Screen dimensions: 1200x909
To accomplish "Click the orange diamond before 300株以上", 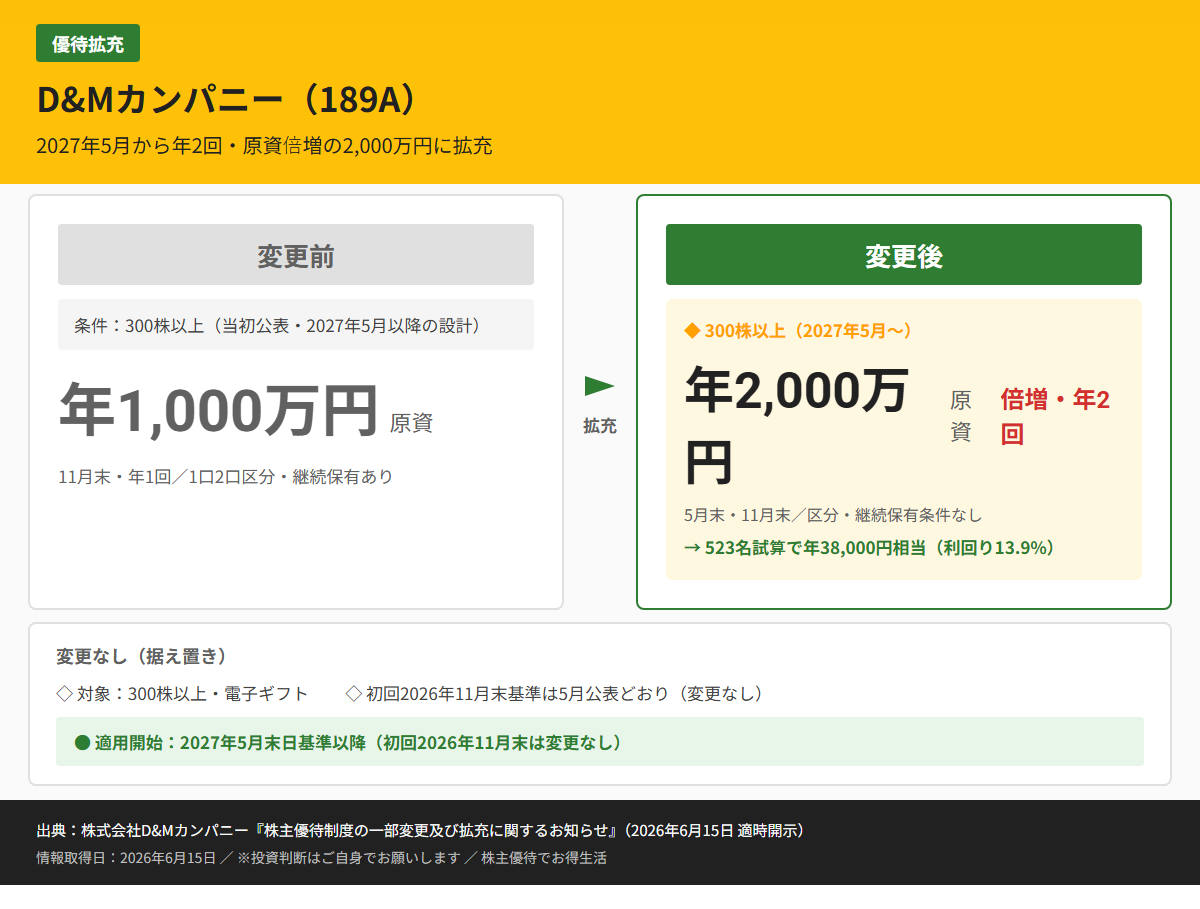I will [x=691, y=330].
